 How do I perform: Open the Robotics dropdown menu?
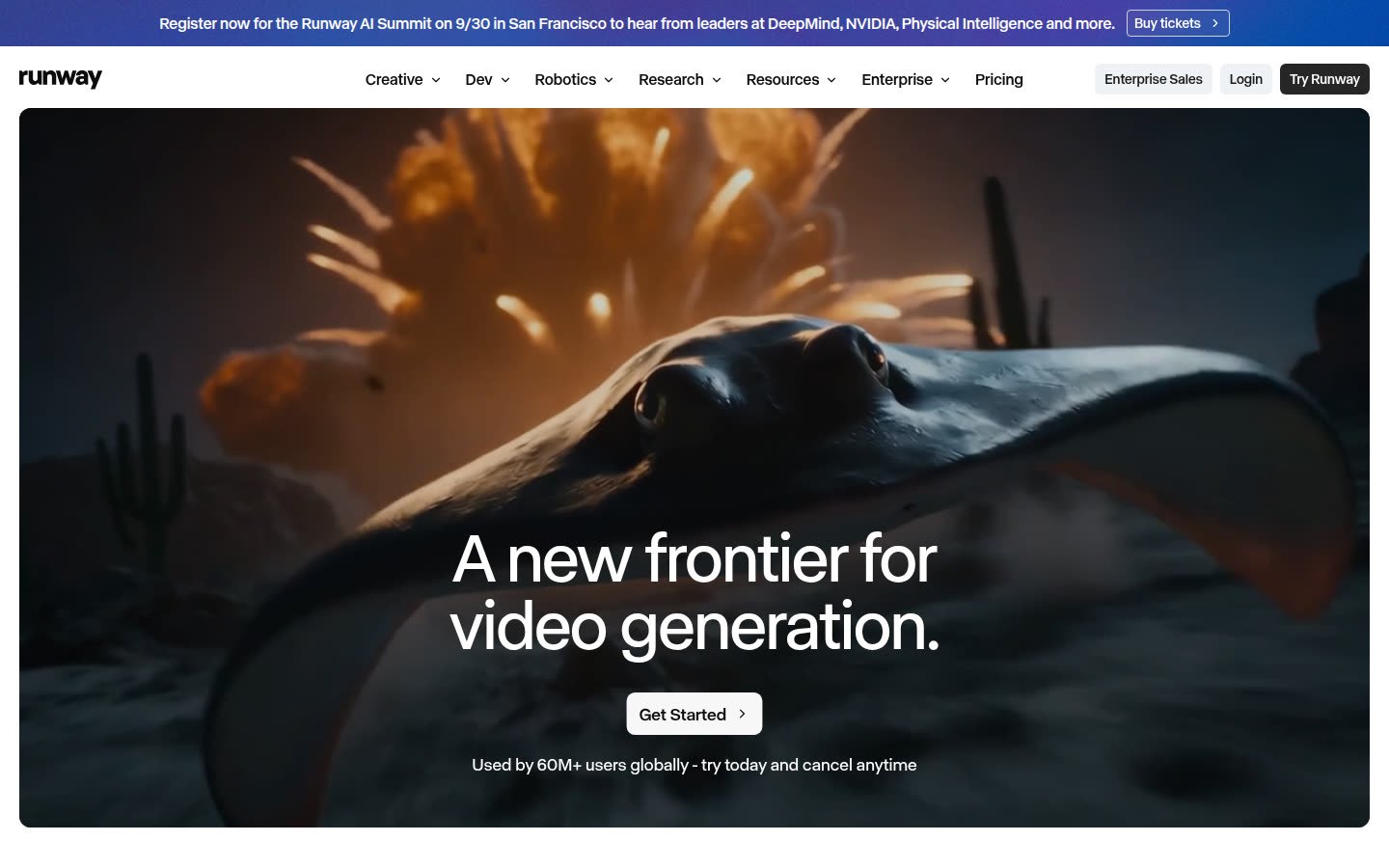pos(574,79)
